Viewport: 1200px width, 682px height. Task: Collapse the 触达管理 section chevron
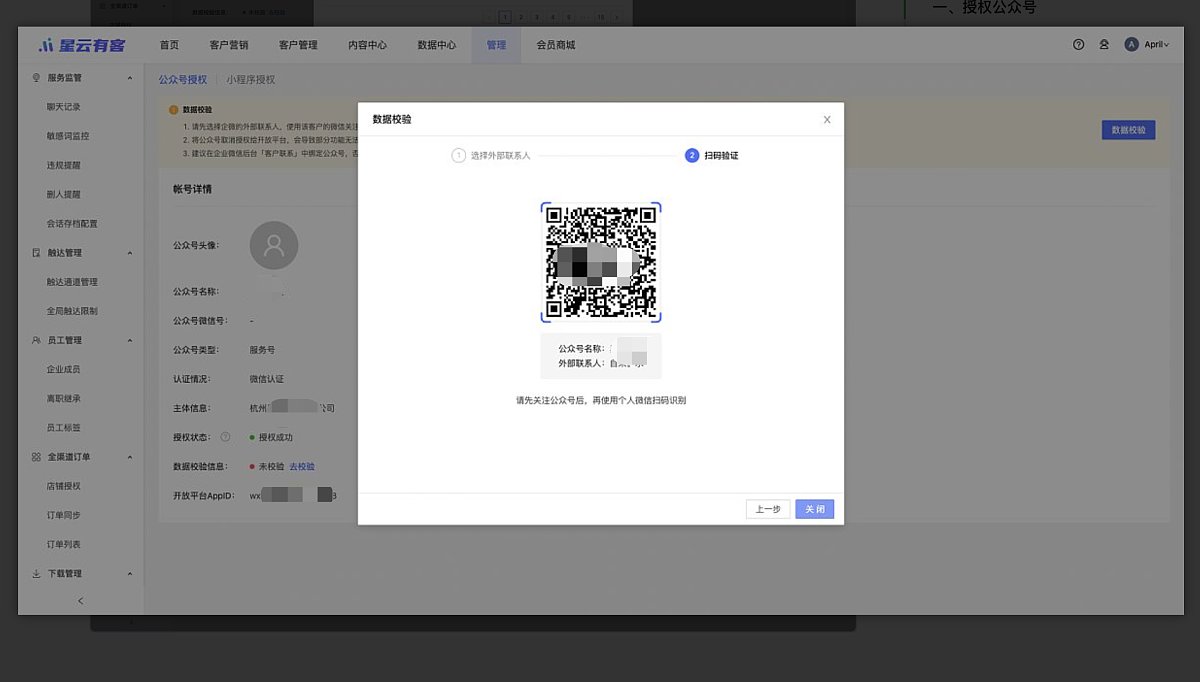coord(129,253)
